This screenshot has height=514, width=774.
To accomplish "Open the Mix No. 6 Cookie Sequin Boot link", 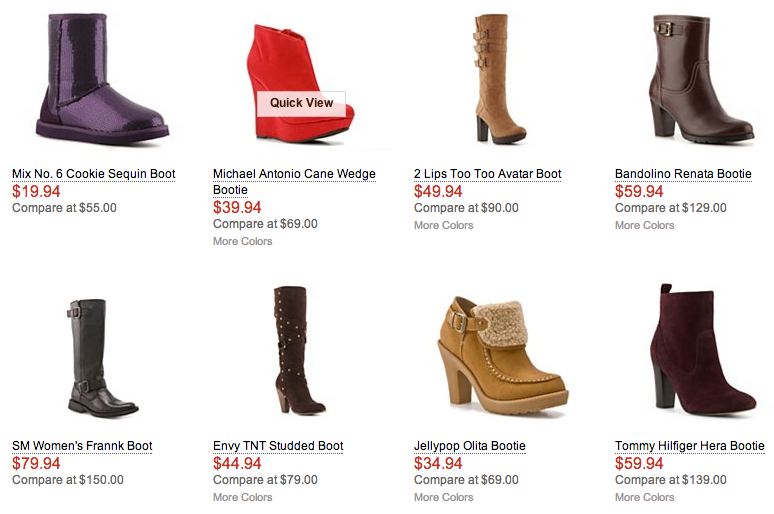I will 93,174.
